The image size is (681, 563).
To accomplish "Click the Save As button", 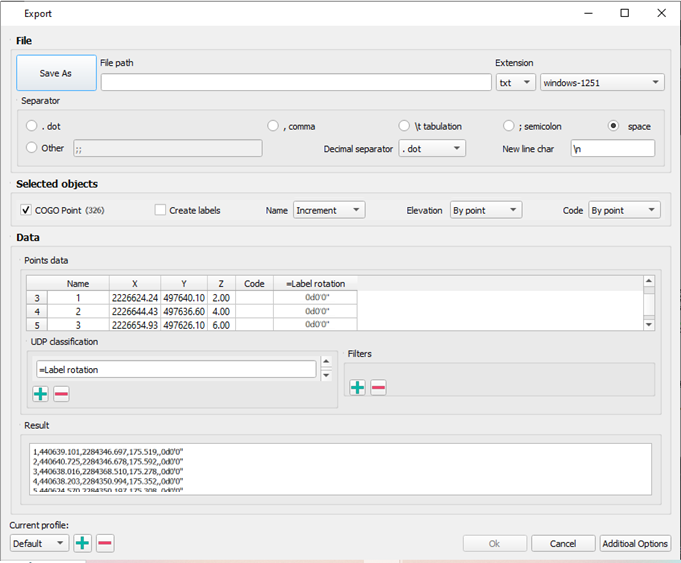I will coord(56,73).
